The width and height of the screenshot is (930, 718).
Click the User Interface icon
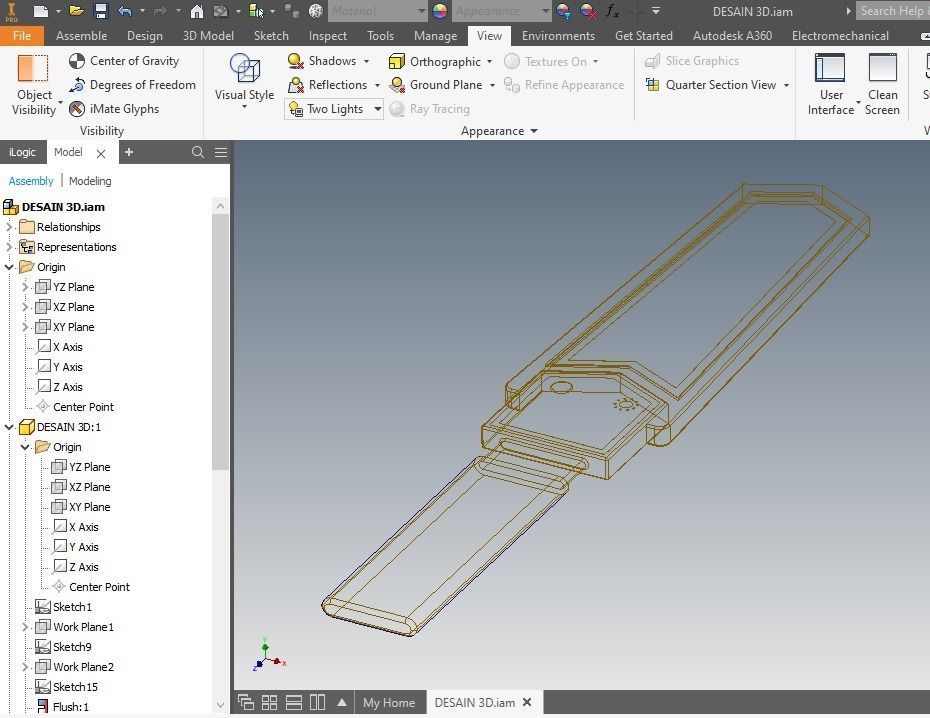point(830,67)
